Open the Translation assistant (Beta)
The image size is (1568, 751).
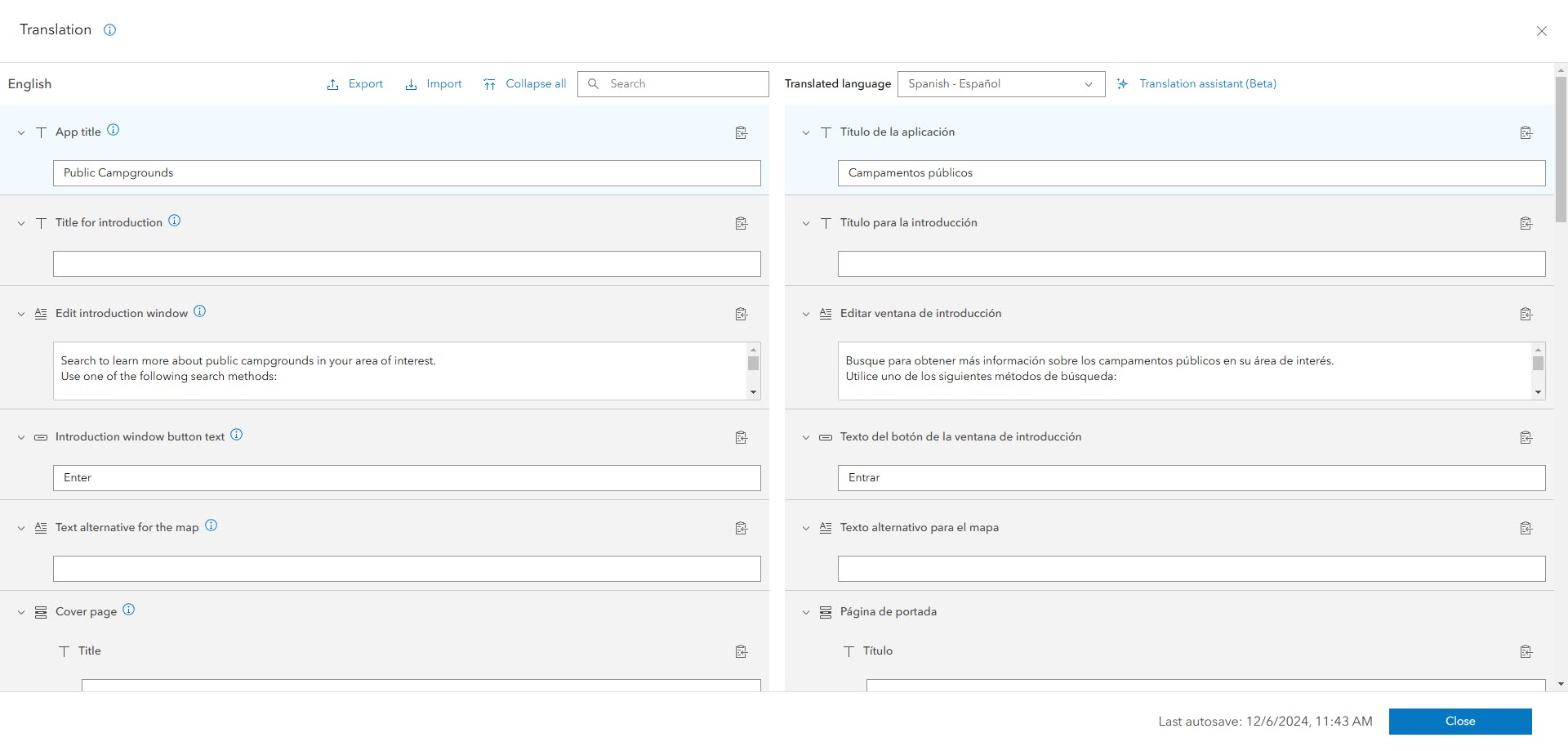1197,83
